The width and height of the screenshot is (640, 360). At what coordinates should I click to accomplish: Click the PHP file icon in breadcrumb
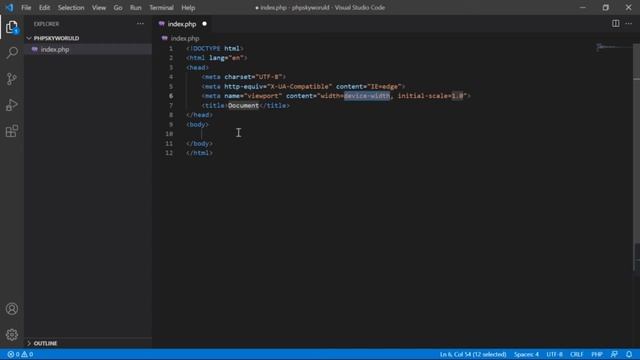point(164,38)
